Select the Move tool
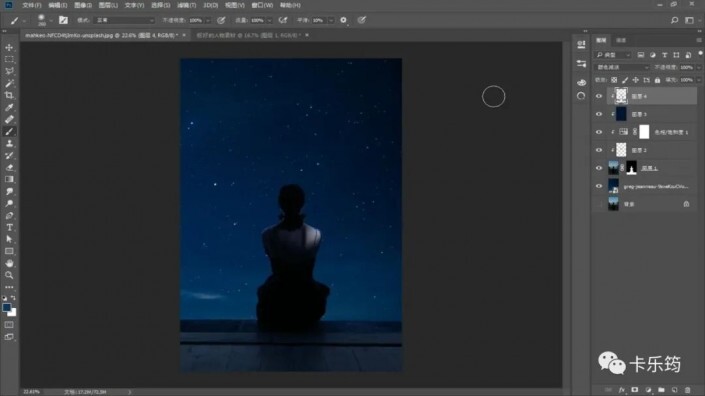 [x=9, y=47]
